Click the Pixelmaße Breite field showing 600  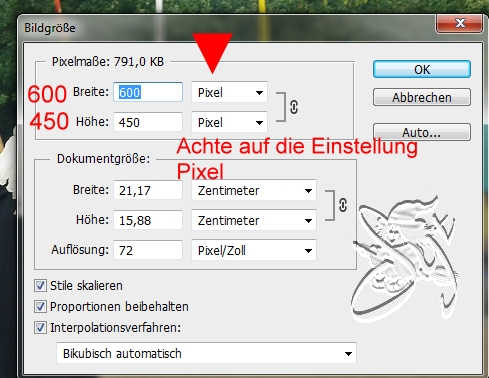coord(148,92)
